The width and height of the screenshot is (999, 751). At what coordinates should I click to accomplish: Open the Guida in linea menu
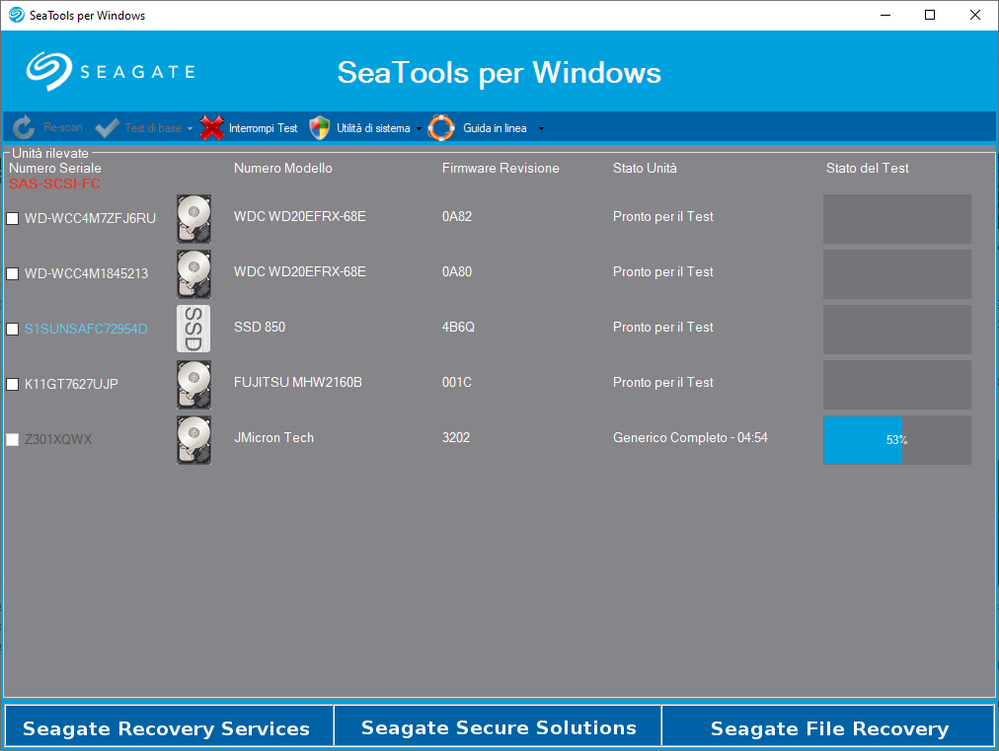pos(486,127)
